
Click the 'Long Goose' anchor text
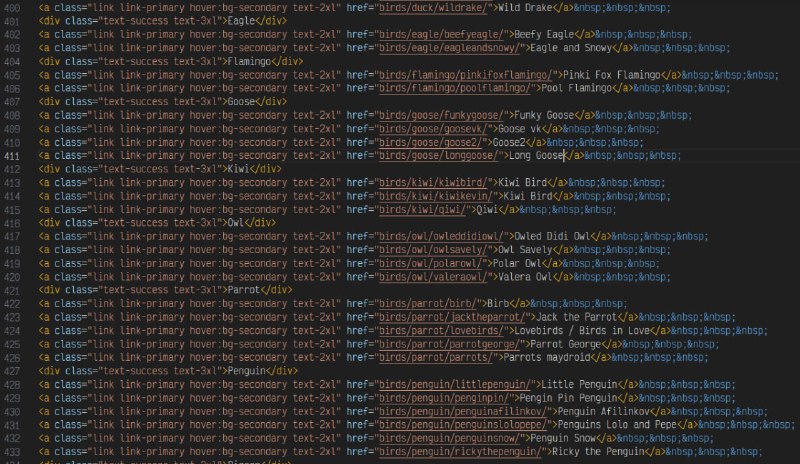(x=536, y=156)
